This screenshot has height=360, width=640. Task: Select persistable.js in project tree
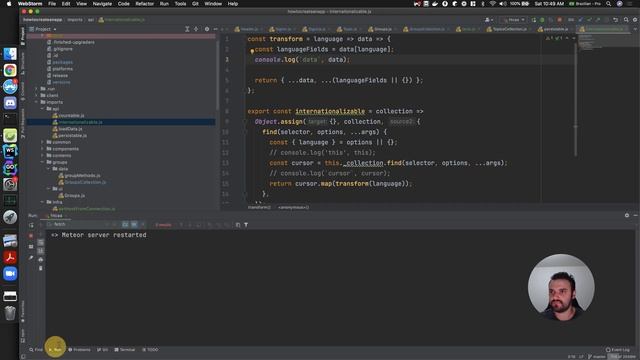coord(73,136)
